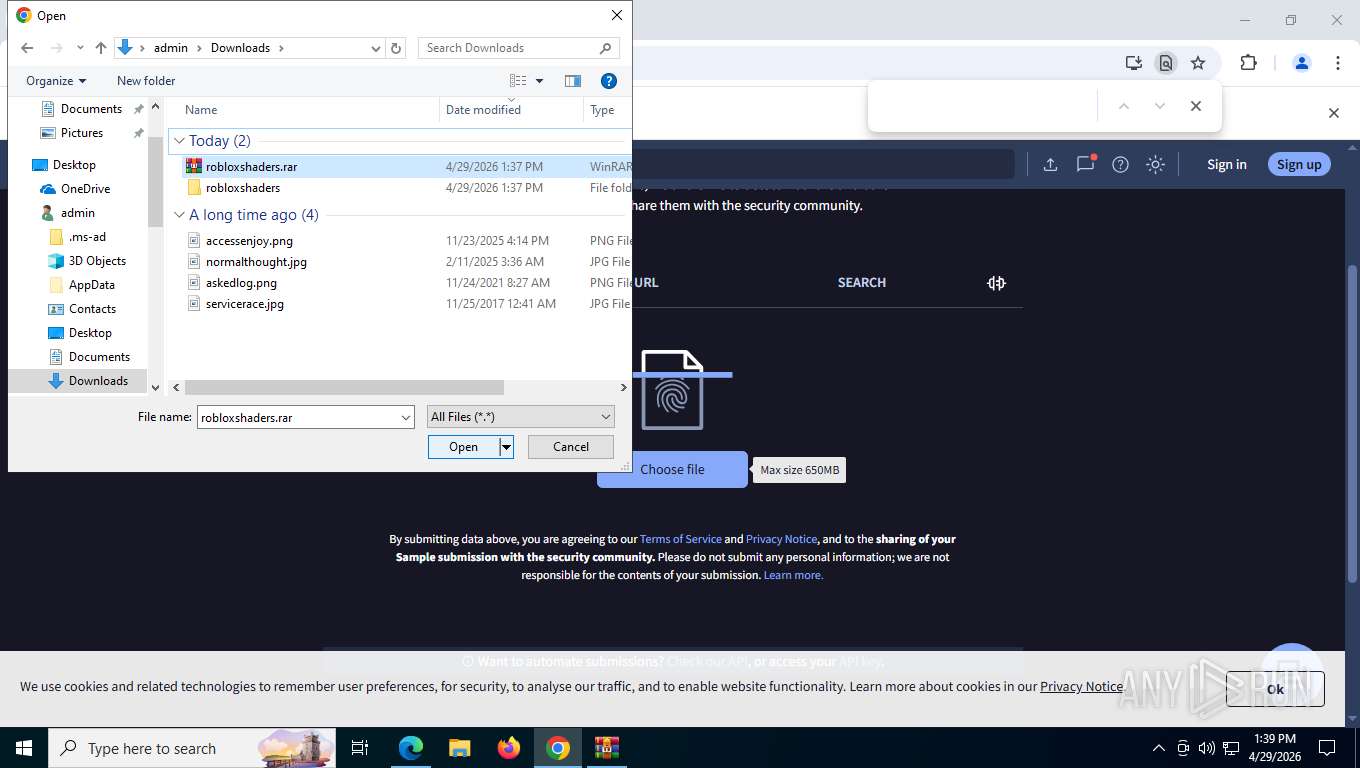Viewport: 1360px width, 768px height.
Task: Open the Help icon in dialog
Action: 608,81
